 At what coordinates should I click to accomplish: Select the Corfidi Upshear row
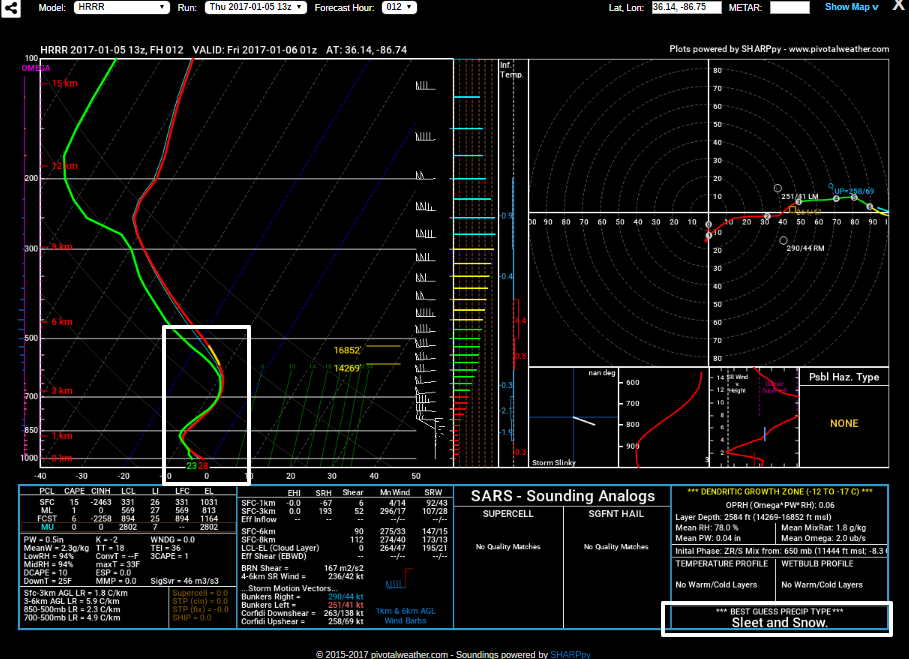(x=302, y=621)
